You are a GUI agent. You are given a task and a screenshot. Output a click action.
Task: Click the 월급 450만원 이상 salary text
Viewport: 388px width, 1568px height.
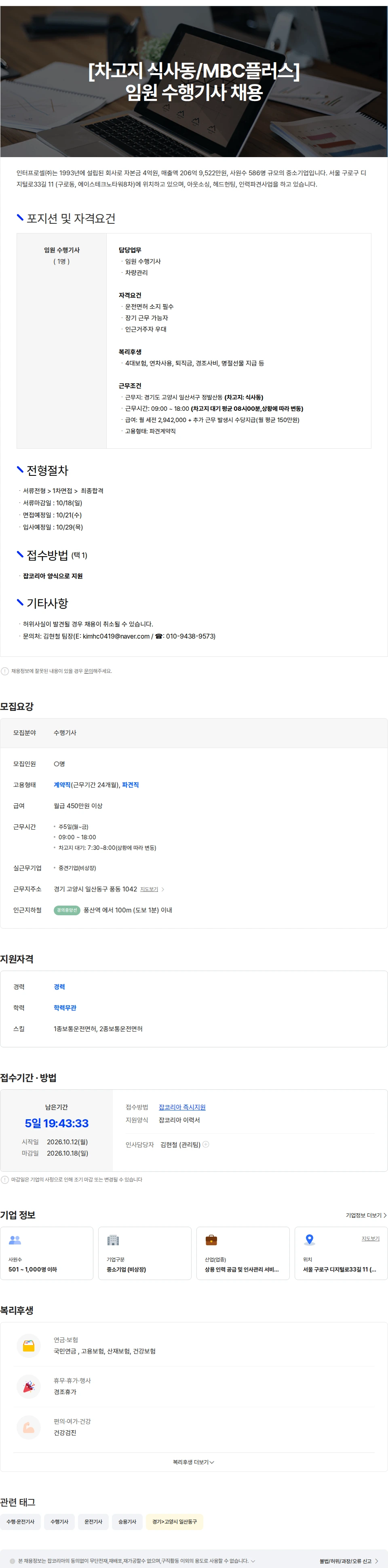78,806
